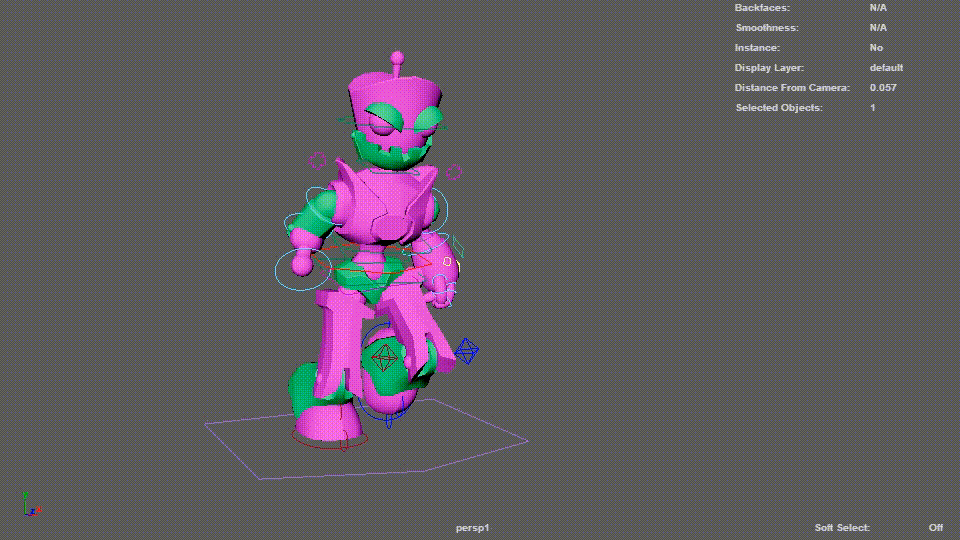Image resolution: width=960 pixels, height=540 pixels.
Task: Click the Instance heads-up label
Action: click(757, 48)
